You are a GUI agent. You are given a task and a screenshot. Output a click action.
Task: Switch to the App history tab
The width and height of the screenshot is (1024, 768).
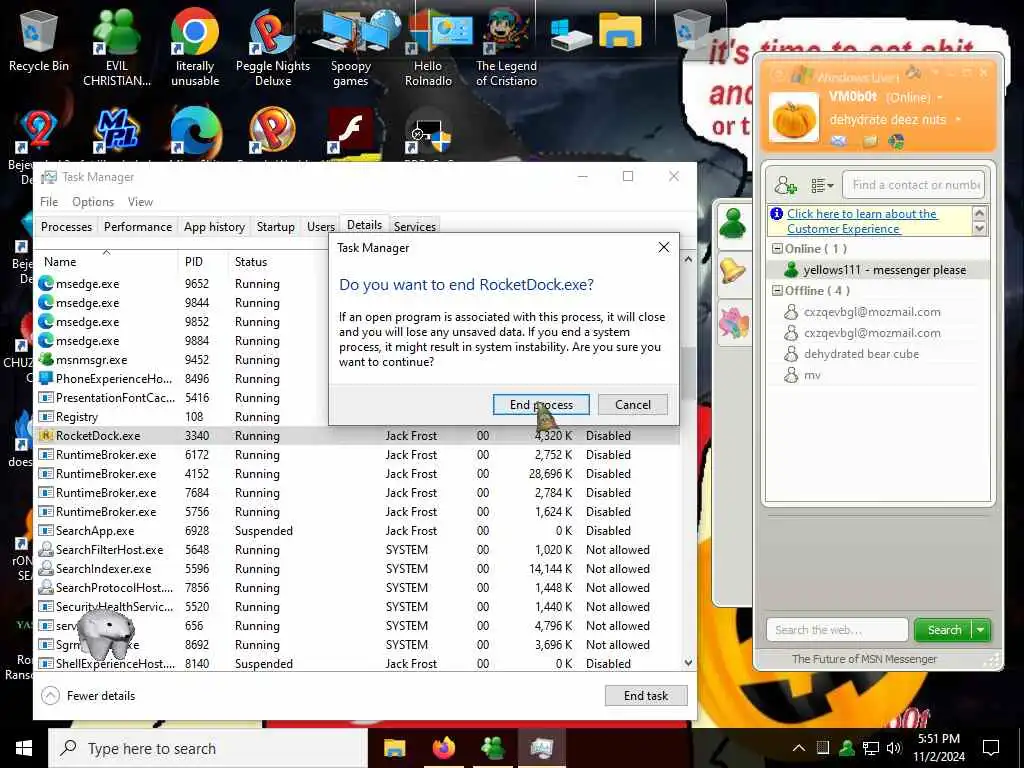coord(214,227)
